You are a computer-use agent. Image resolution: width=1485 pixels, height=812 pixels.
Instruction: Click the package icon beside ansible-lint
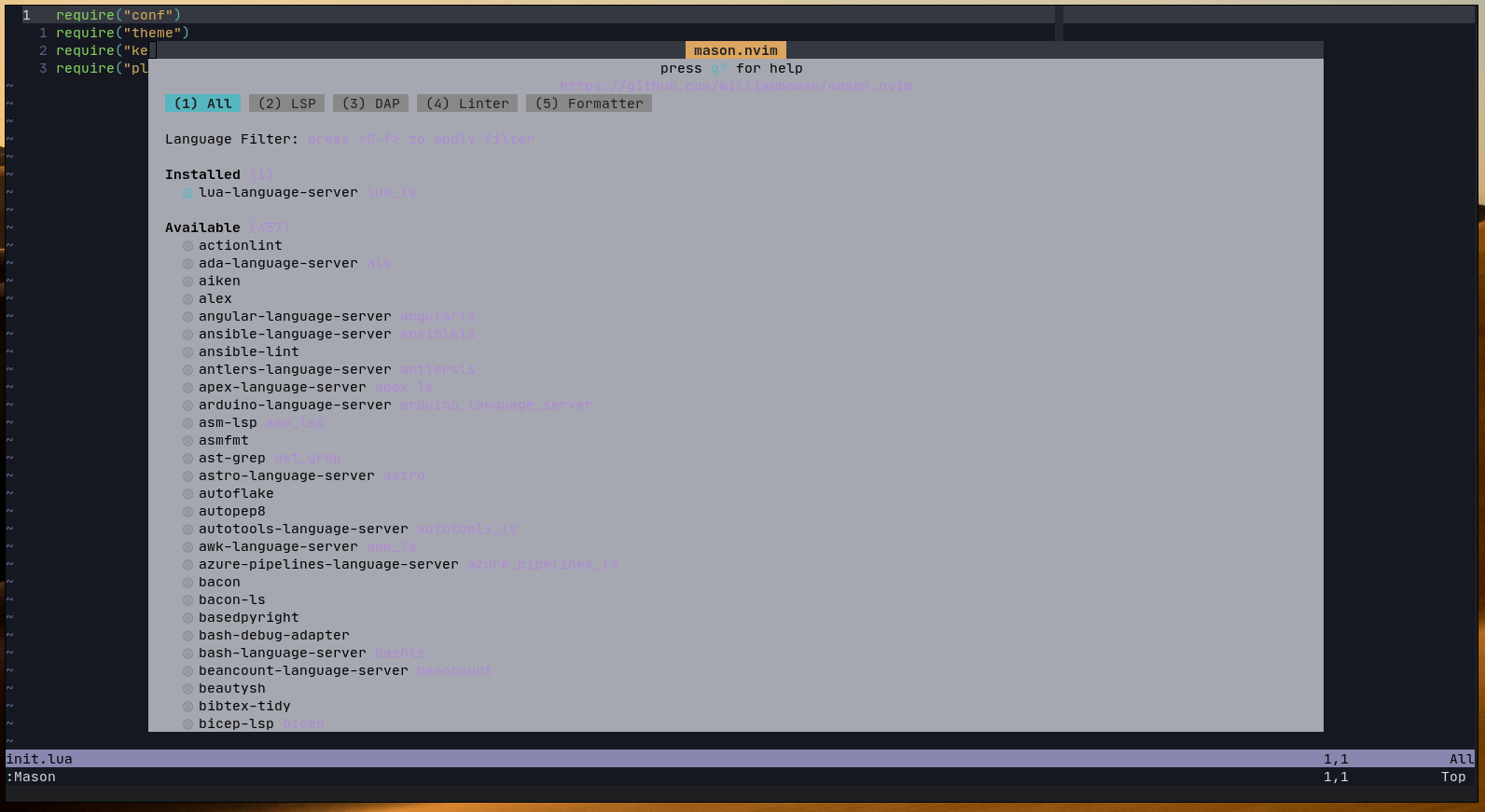tap(187, 352)
